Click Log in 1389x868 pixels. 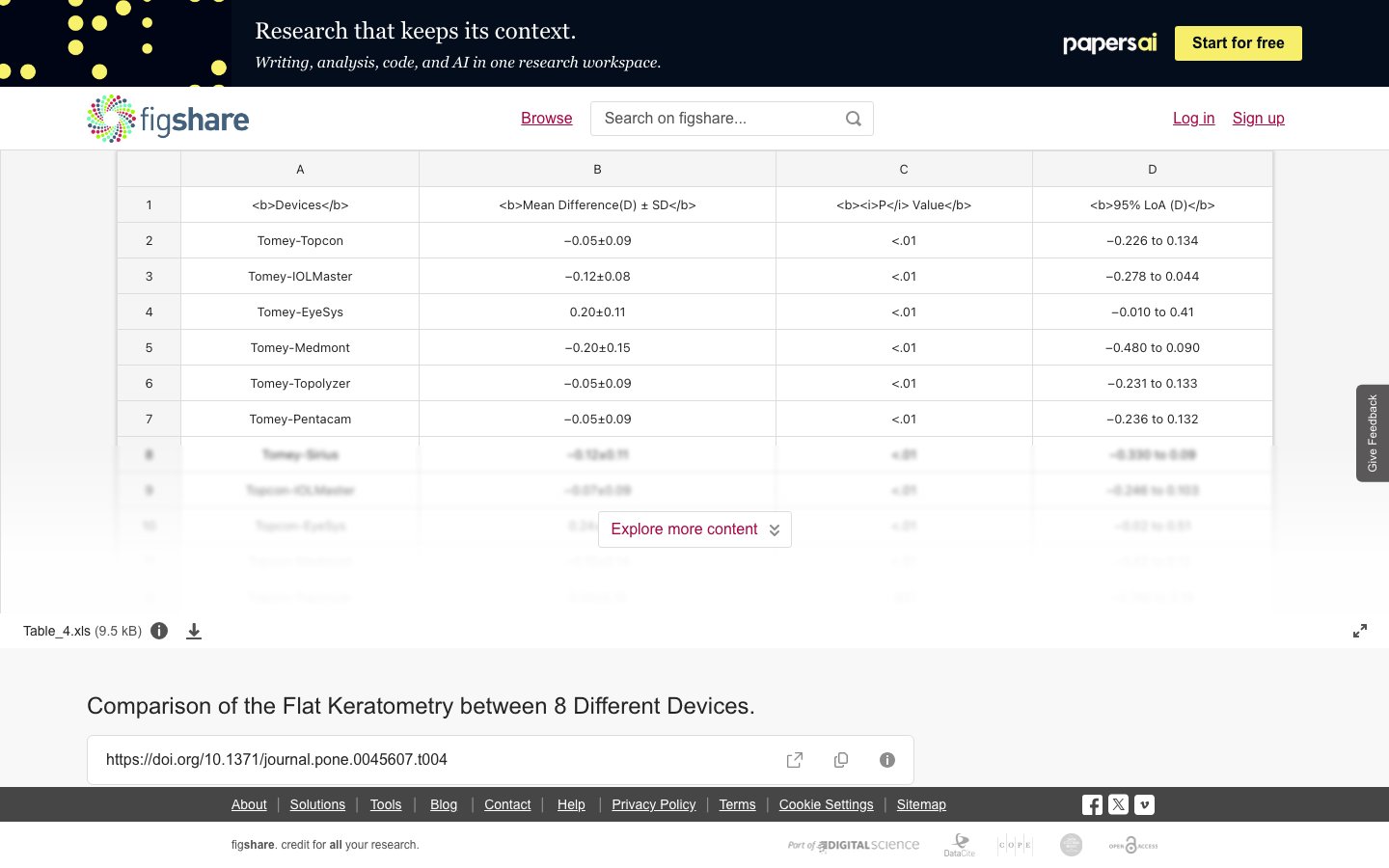1194,118
